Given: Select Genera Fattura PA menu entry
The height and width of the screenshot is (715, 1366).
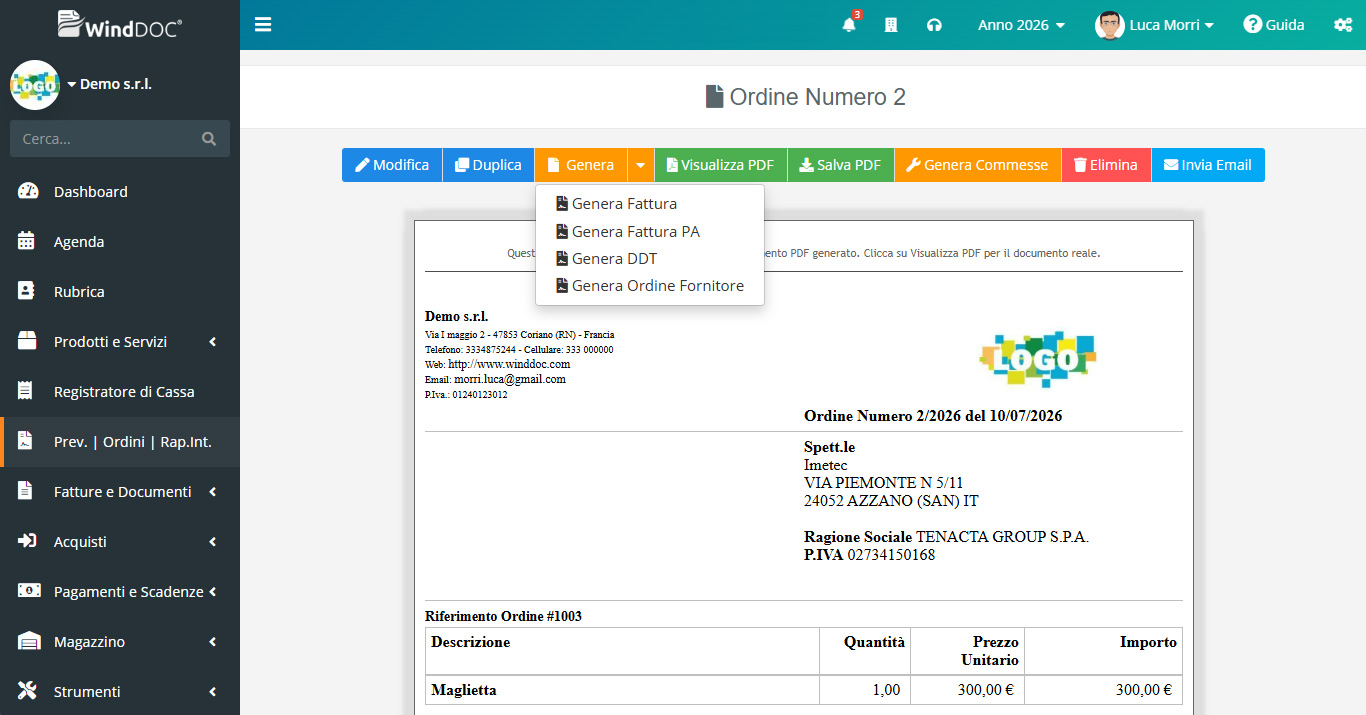Looking at the screenshot, I should coord(650,231).
